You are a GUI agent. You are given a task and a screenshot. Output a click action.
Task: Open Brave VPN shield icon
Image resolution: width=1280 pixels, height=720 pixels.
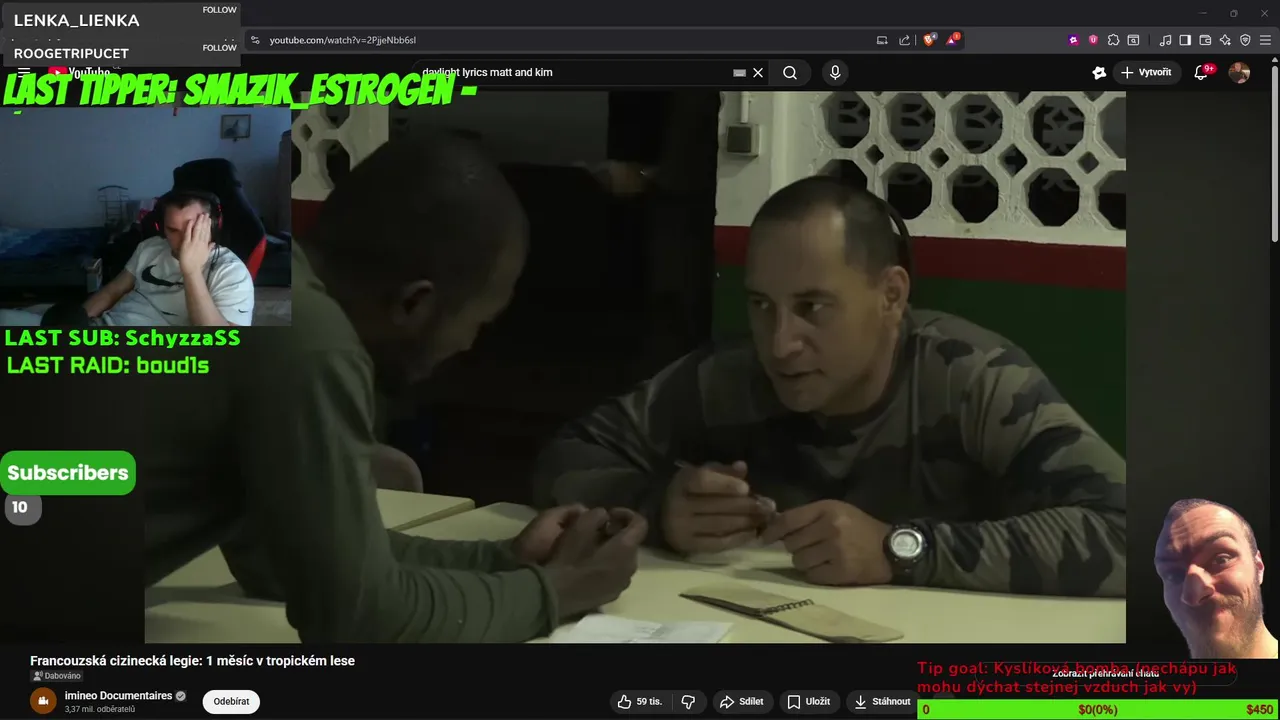(1245, 40)
